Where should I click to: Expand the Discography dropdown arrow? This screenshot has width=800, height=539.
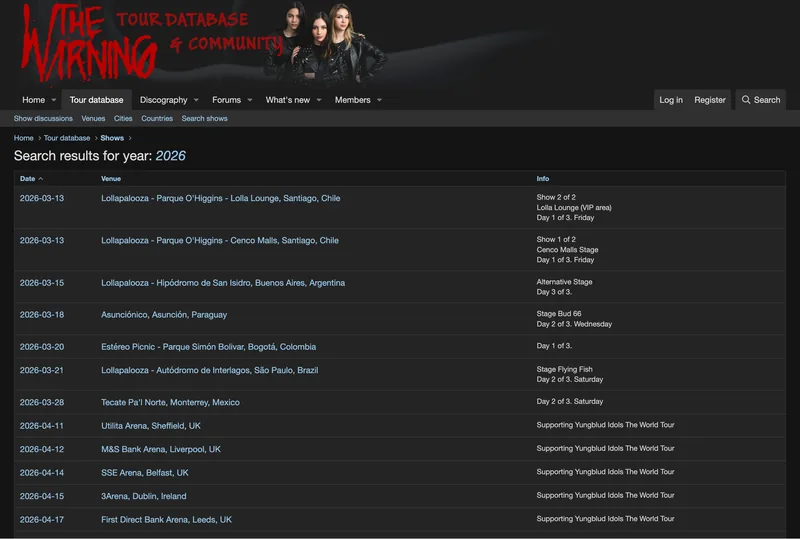(x=196, y=100)
